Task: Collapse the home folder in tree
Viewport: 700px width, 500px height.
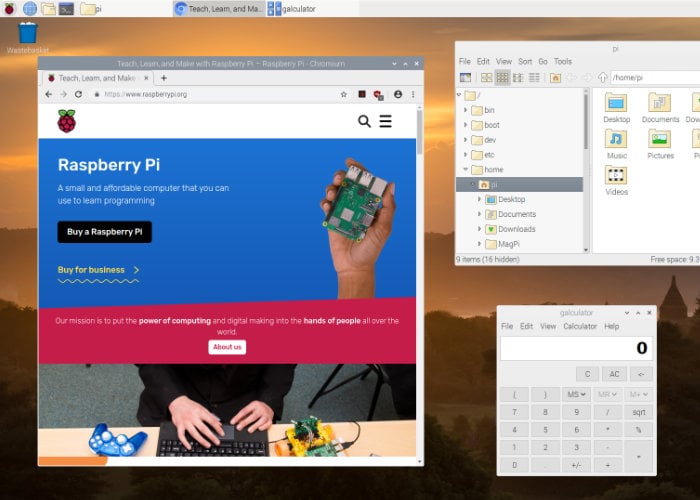Action: tap(465, 170)
